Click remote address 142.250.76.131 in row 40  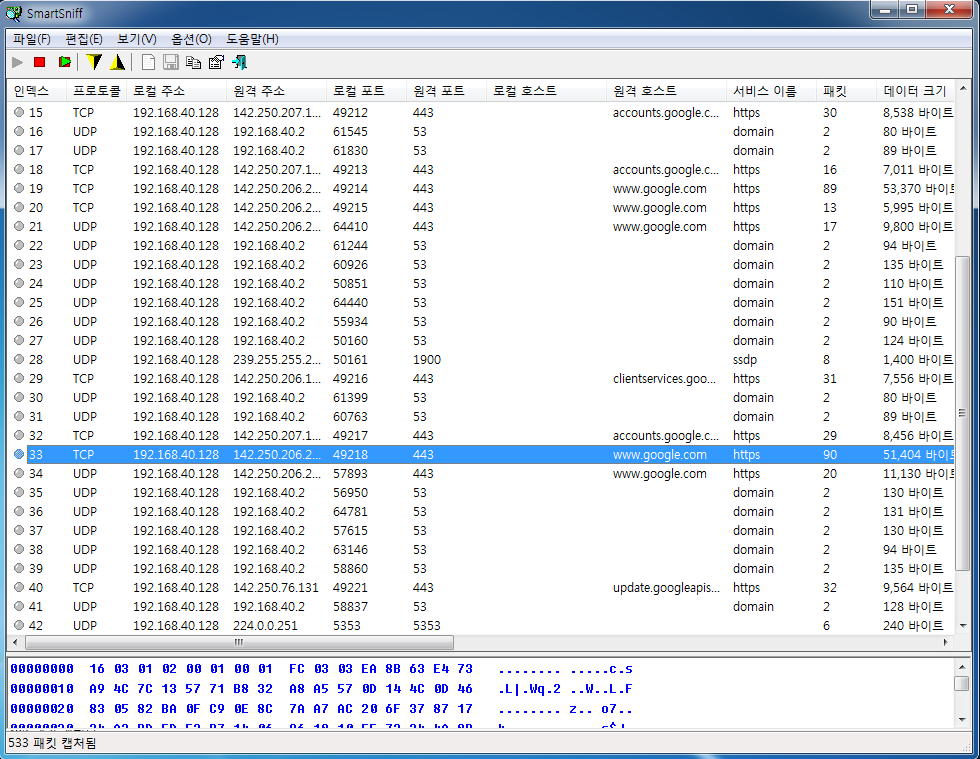coord(276,587)
